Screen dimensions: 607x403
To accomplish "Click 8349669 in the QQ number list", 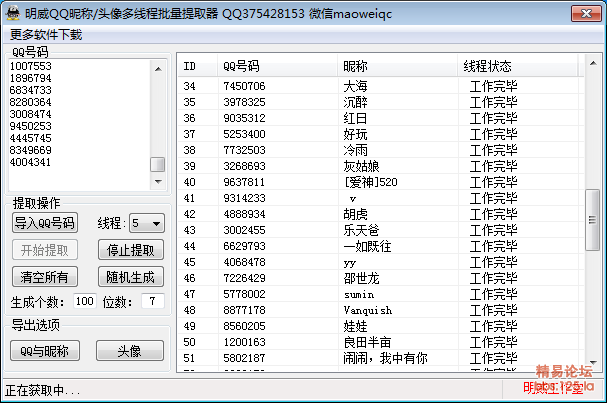I will (x=31, y=150).
